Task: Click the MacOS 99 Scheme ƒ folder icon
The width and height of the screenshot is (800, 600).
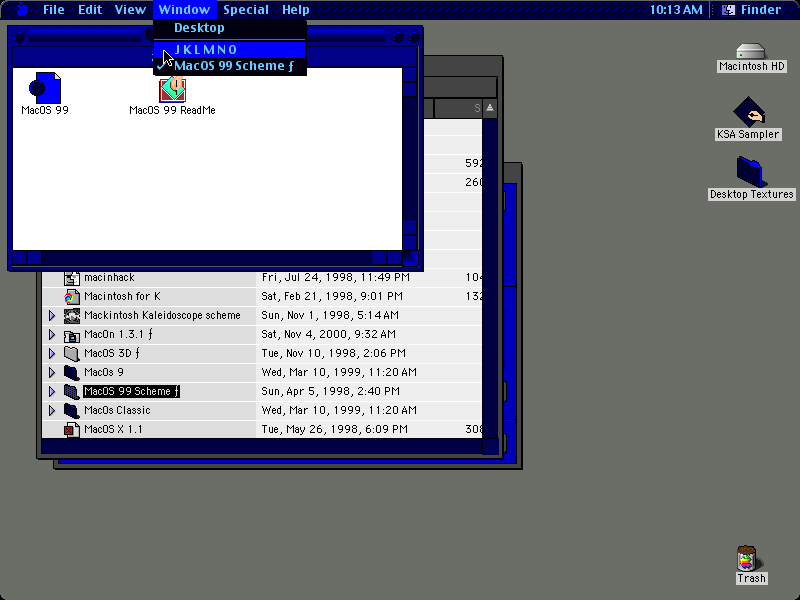Action: coord(71,391)
